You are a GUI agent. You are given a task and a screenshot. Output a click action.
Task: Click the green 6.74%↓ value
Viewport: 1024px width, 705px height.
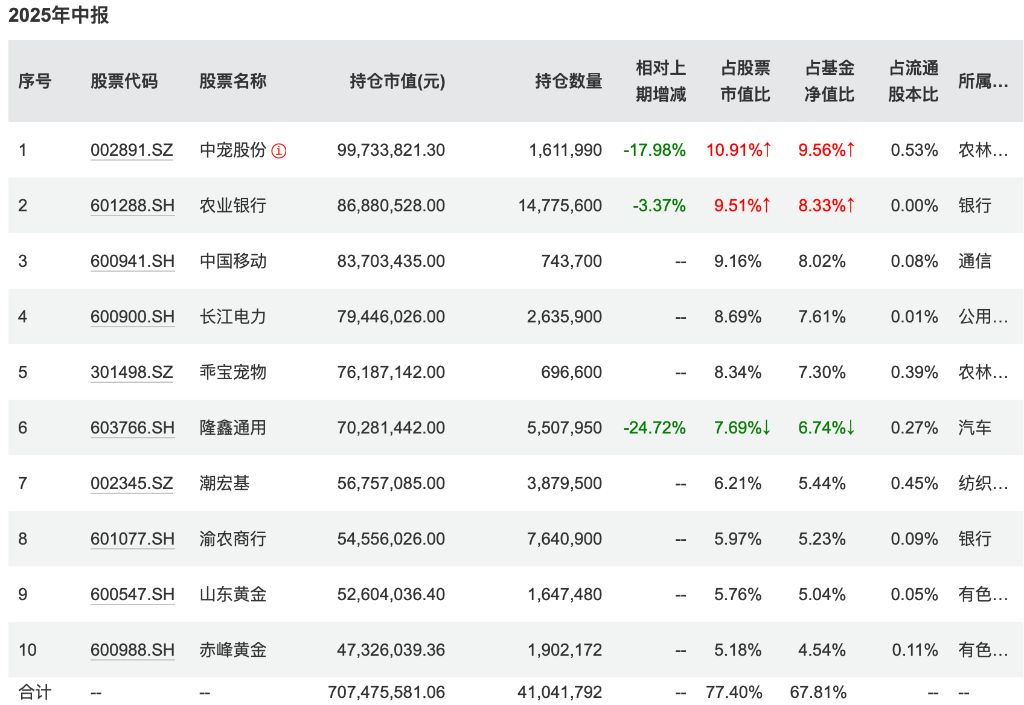pos(827,428)
